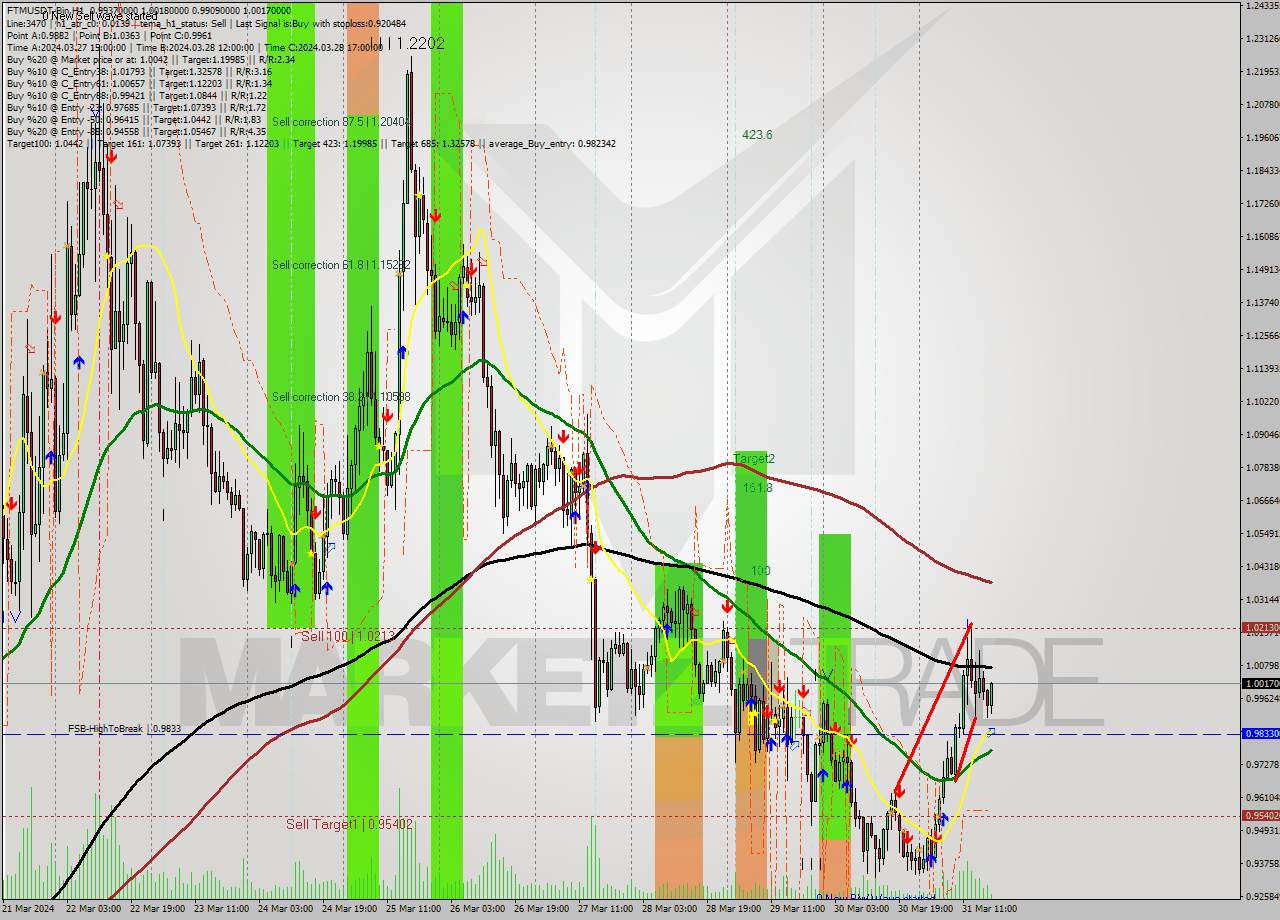This screenshot has width=1280, height=920.
Task: Click the green '423.6' Fibonacci label
Action: click(x=757, y=134)
